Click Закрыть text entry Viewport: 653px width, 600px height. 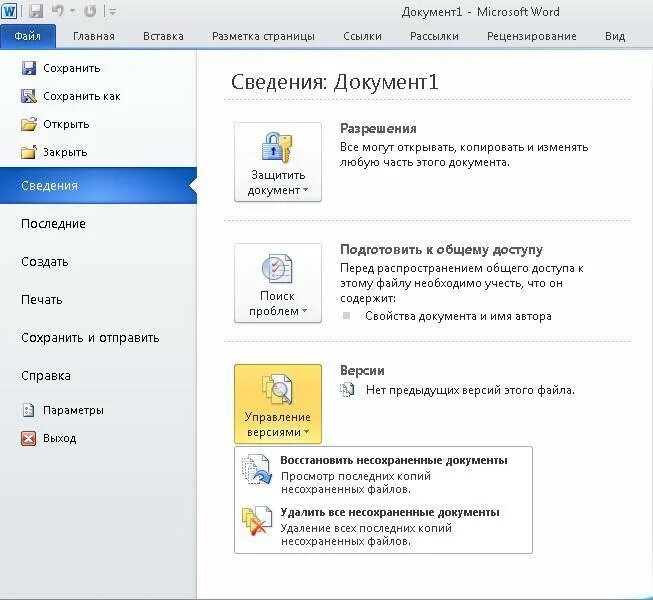[65, 152]
